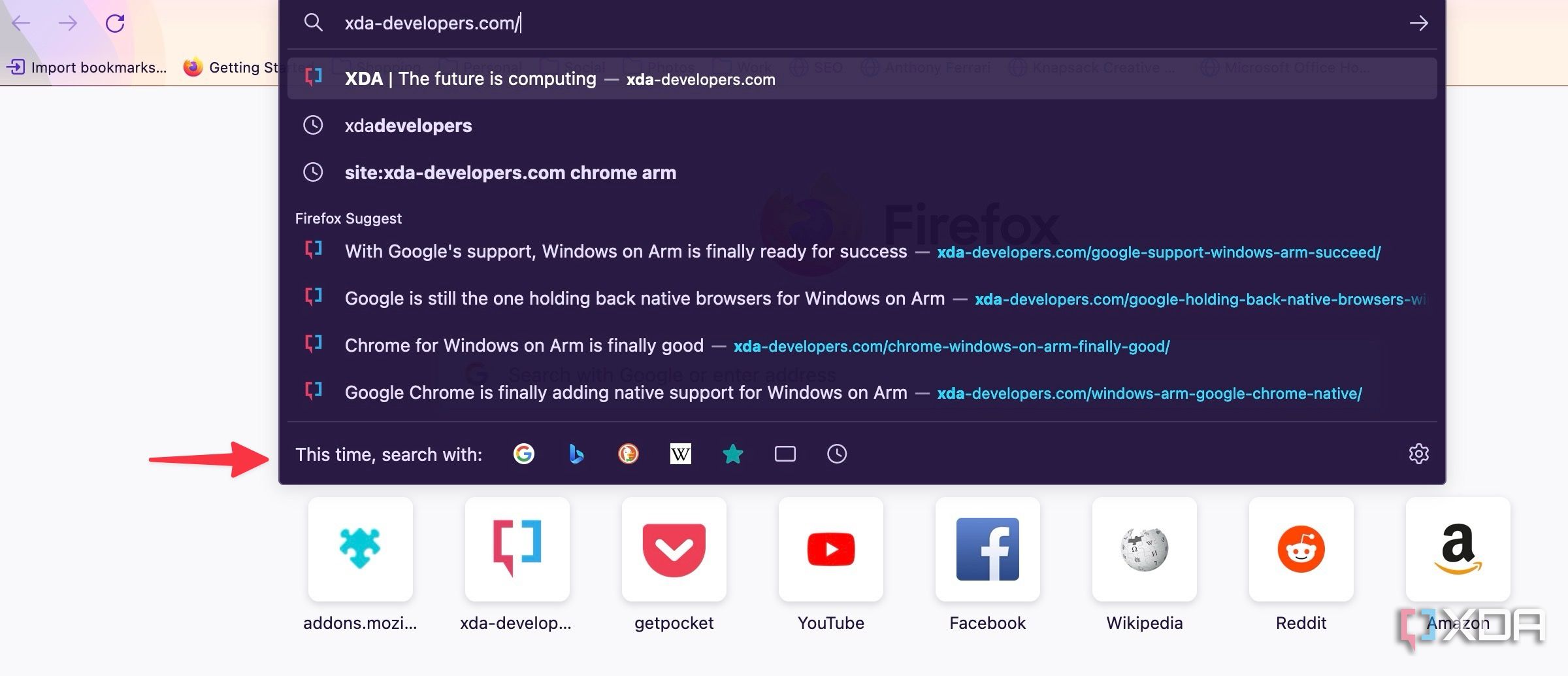Pick DuckDuckGo as one-off search engine

tap(628, 454)
